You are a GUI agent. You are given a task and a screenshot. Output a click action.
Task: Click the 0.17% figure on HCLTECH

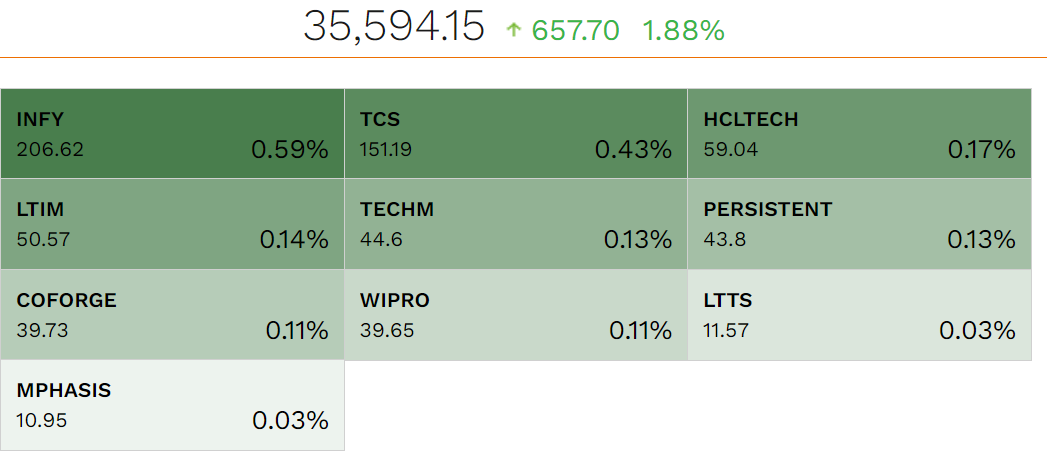point(981,150)
